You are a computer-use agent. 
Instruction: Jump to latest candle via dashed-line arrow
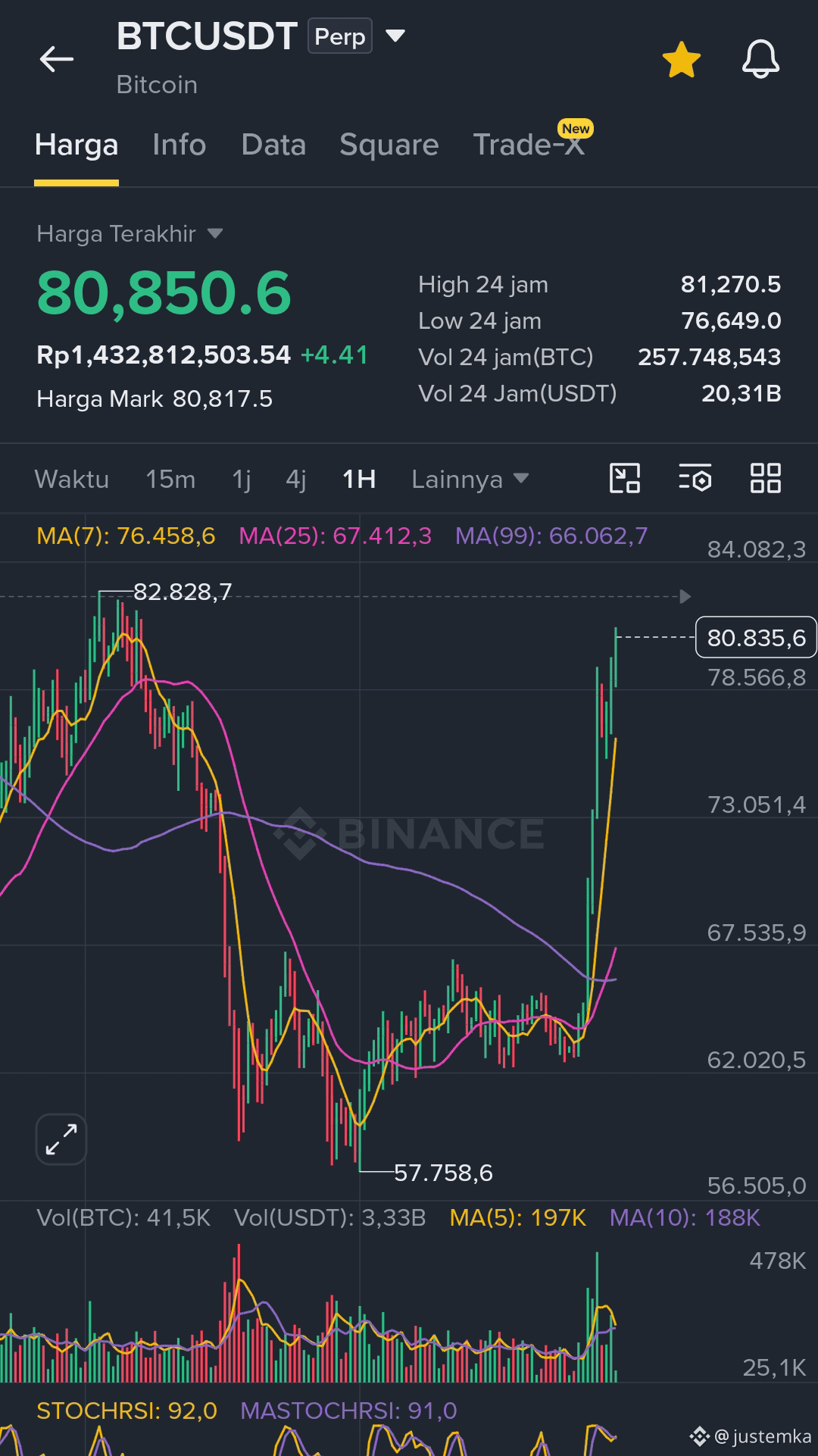pyautogui.click(x=685, y=597)
